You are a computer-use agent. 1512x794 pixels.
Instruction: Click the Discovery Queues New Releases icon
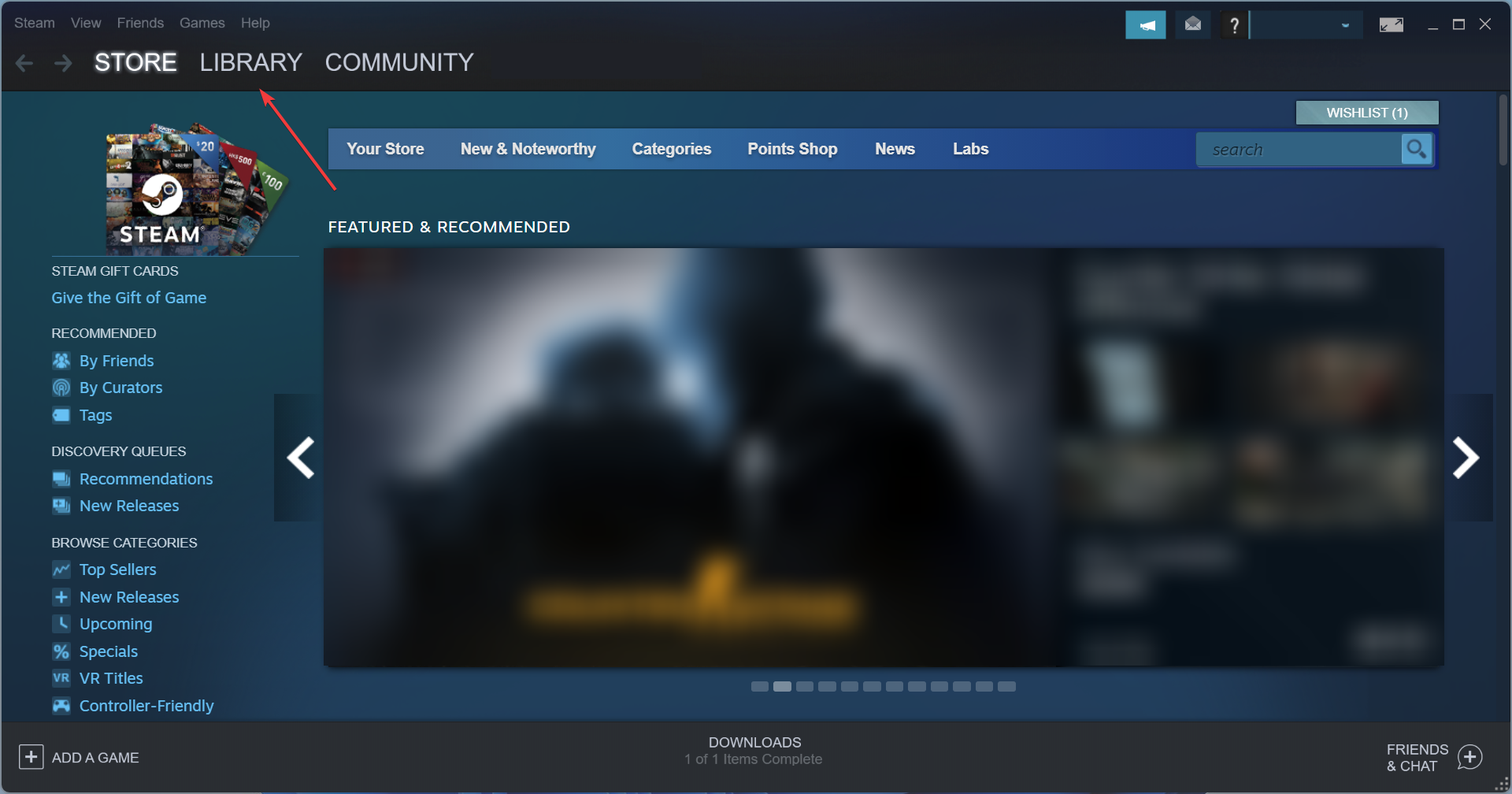(61, 506)
